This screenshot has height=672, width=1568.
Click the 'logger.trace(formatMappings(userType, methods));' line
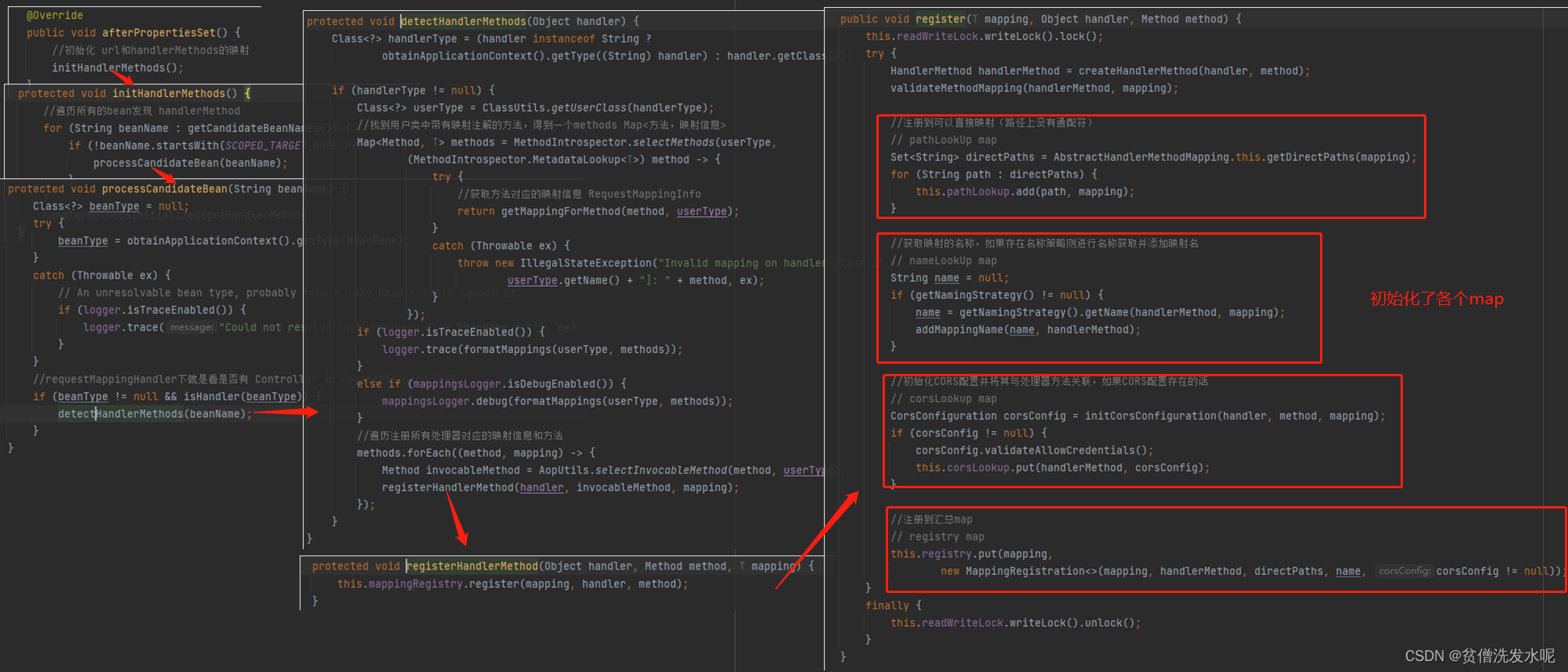click(x=532, y=350)
